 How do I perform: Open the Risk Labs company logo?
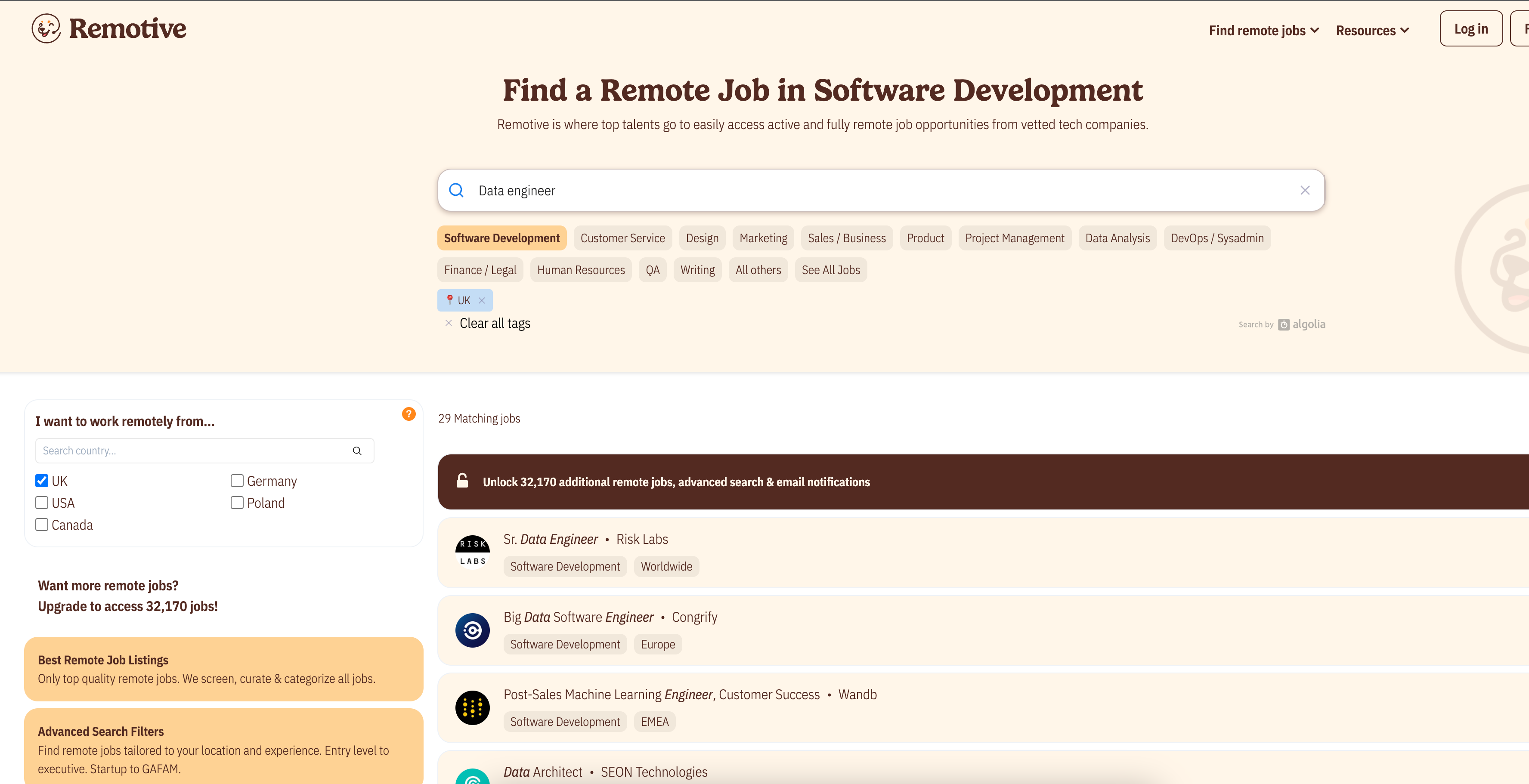pos(473,553)
